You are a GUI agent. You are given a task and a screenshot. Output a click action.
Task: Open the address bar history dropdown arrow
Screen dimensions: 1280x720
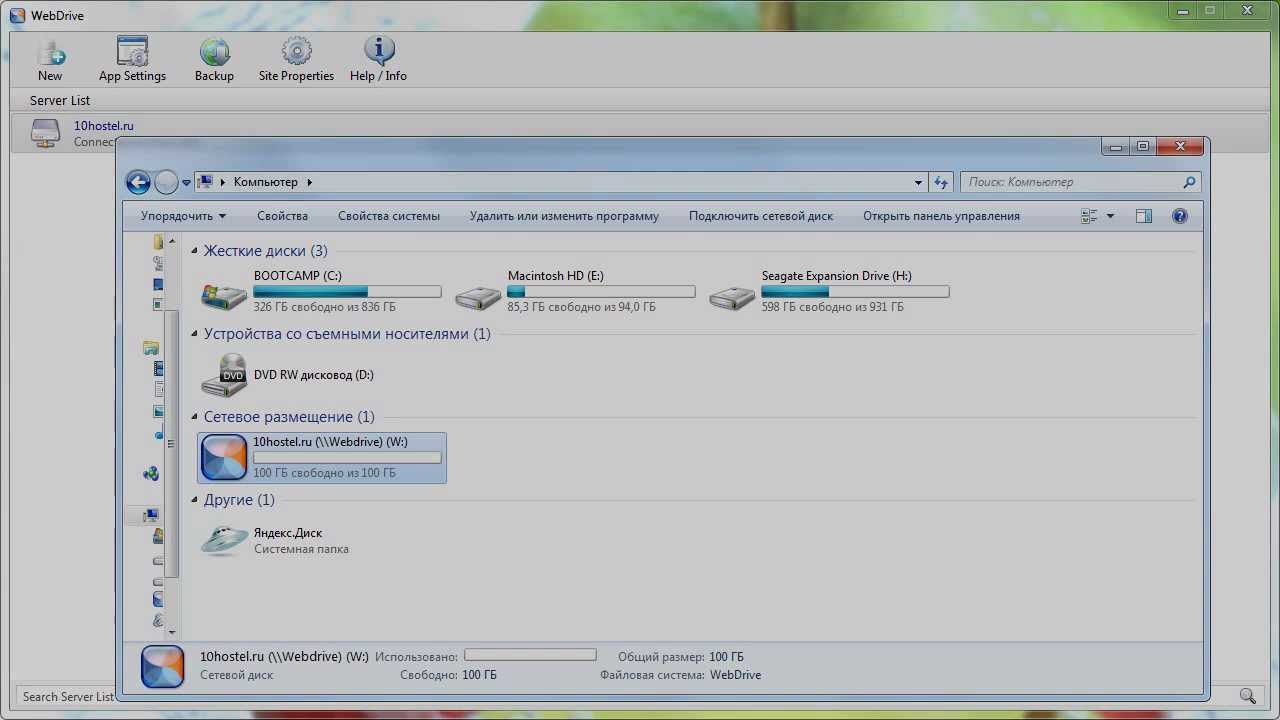pyautogui.click(x=918, y=182)
